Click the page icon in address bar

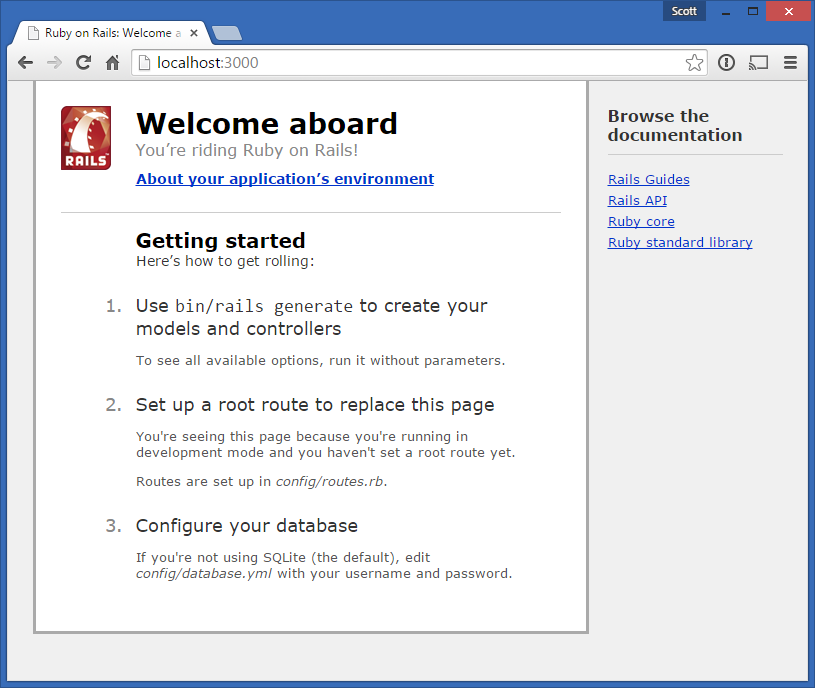click(144, 63)
